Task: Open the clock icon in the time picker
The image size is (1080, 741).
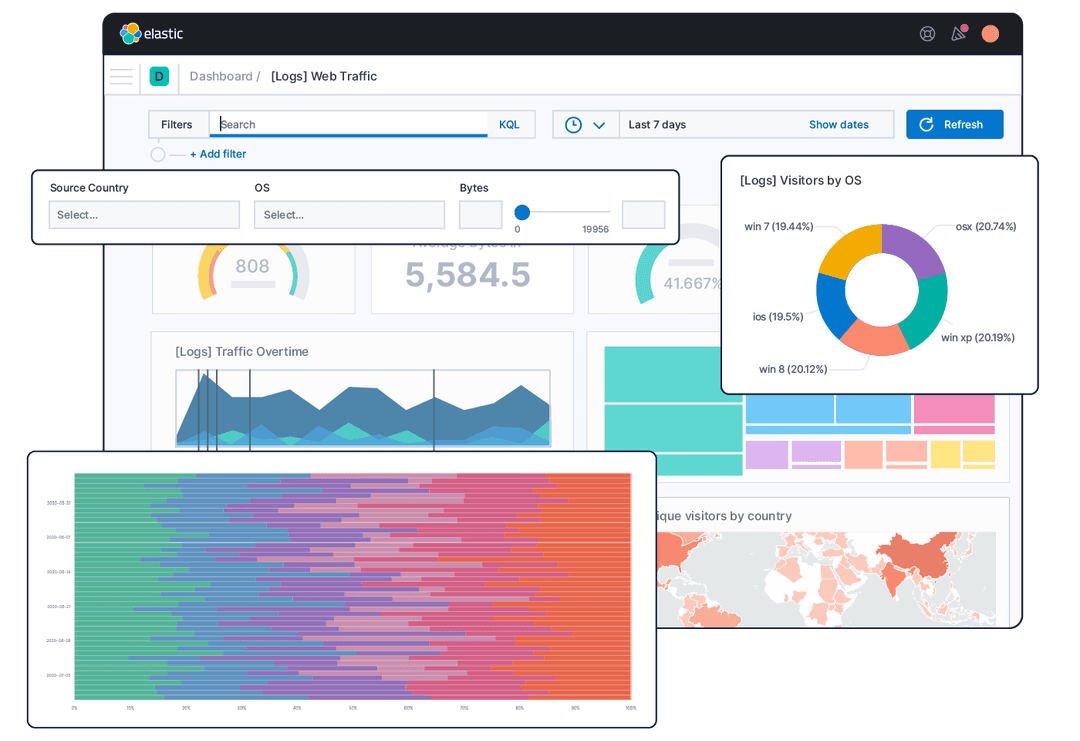Action: [575, 124]
